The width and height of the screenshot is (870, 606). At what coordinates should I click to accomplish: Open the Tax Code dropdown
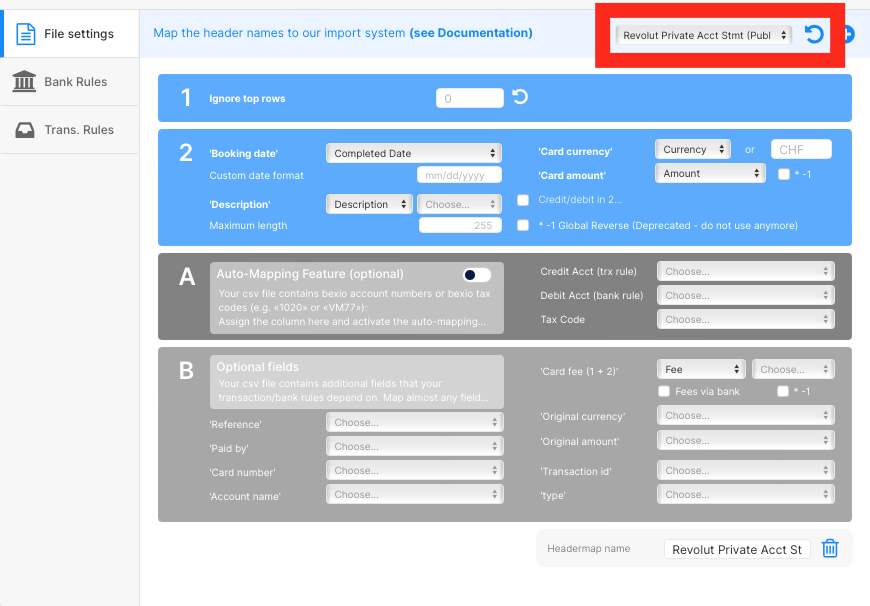pyautogui.click(x=745, y=320)
